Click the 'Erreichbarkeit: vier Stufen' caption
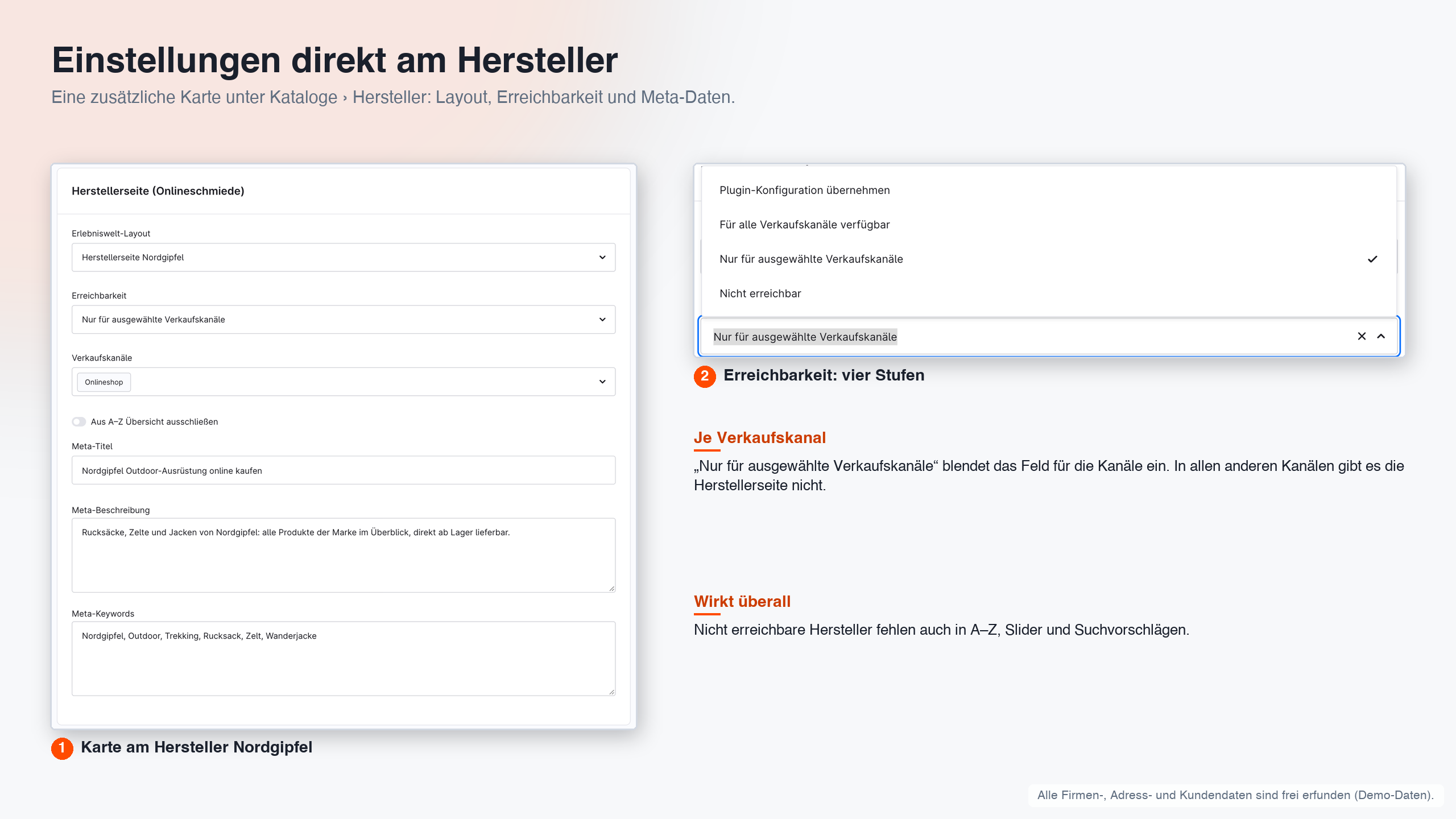 pos(824,375)
